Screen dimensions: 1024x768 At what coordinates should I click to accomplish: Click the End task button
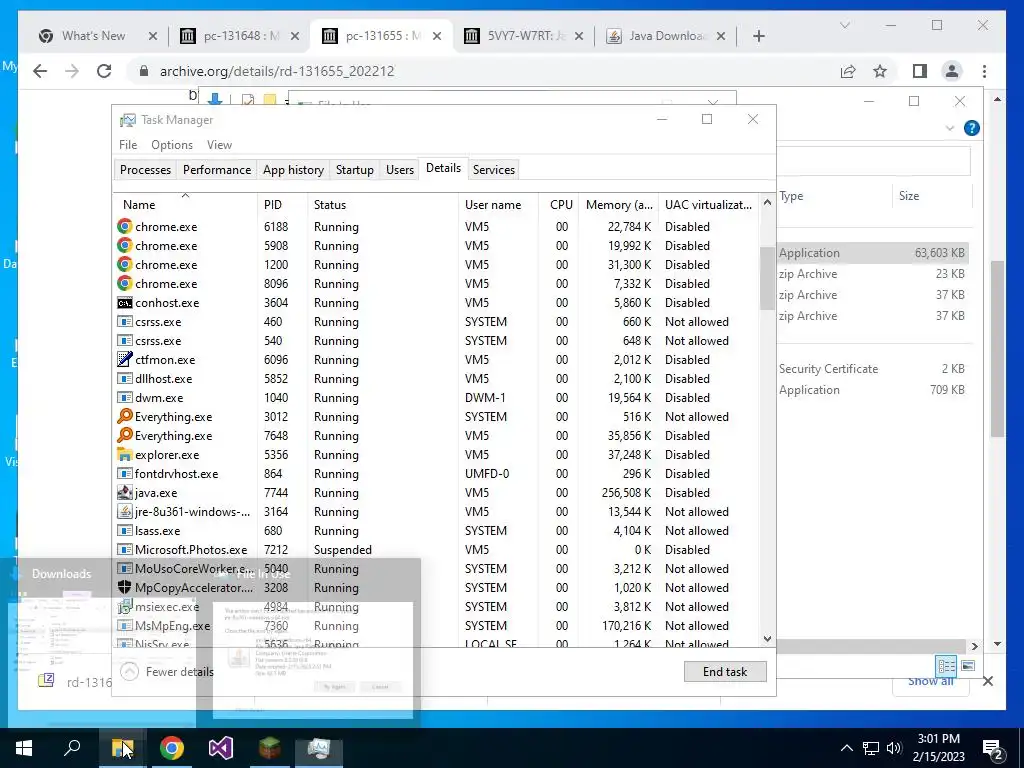pos(725,671)
